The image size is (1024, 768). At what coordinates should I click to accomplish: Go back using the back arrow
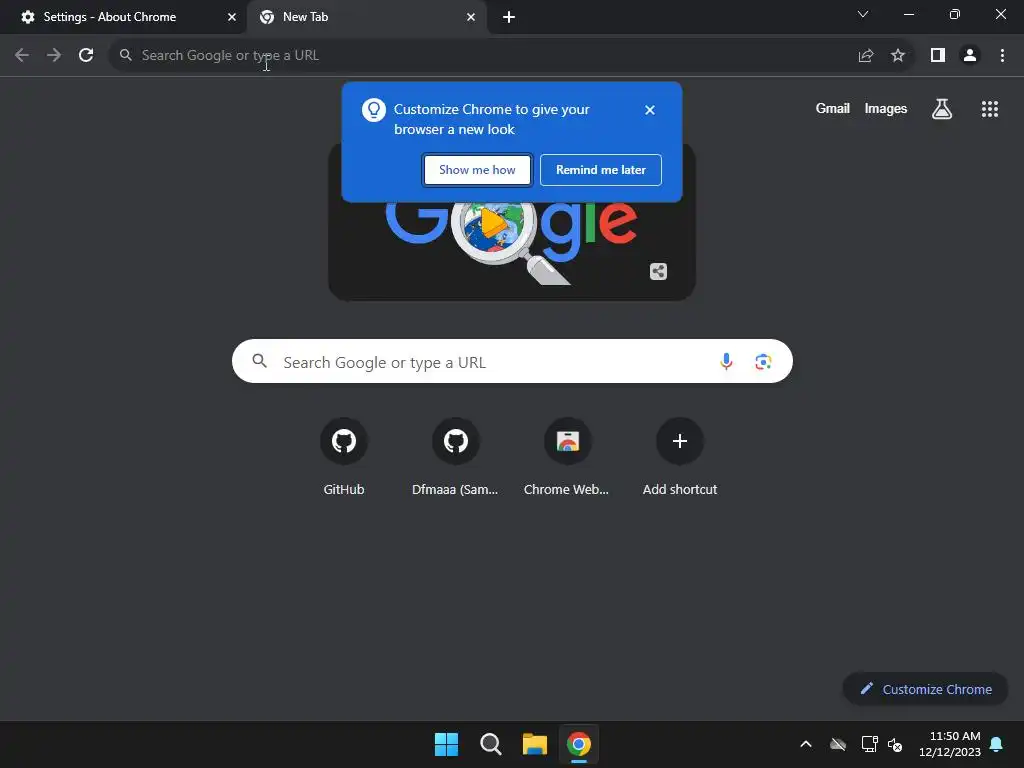22,56
